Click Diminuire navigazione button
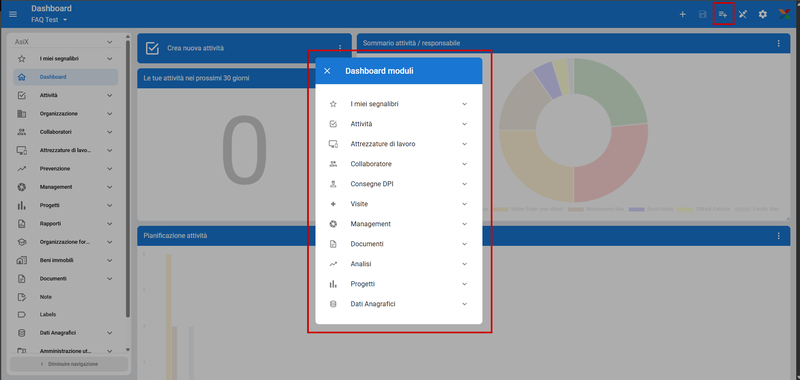This screenshot has height=380, width=800. (x=69, y=364)
